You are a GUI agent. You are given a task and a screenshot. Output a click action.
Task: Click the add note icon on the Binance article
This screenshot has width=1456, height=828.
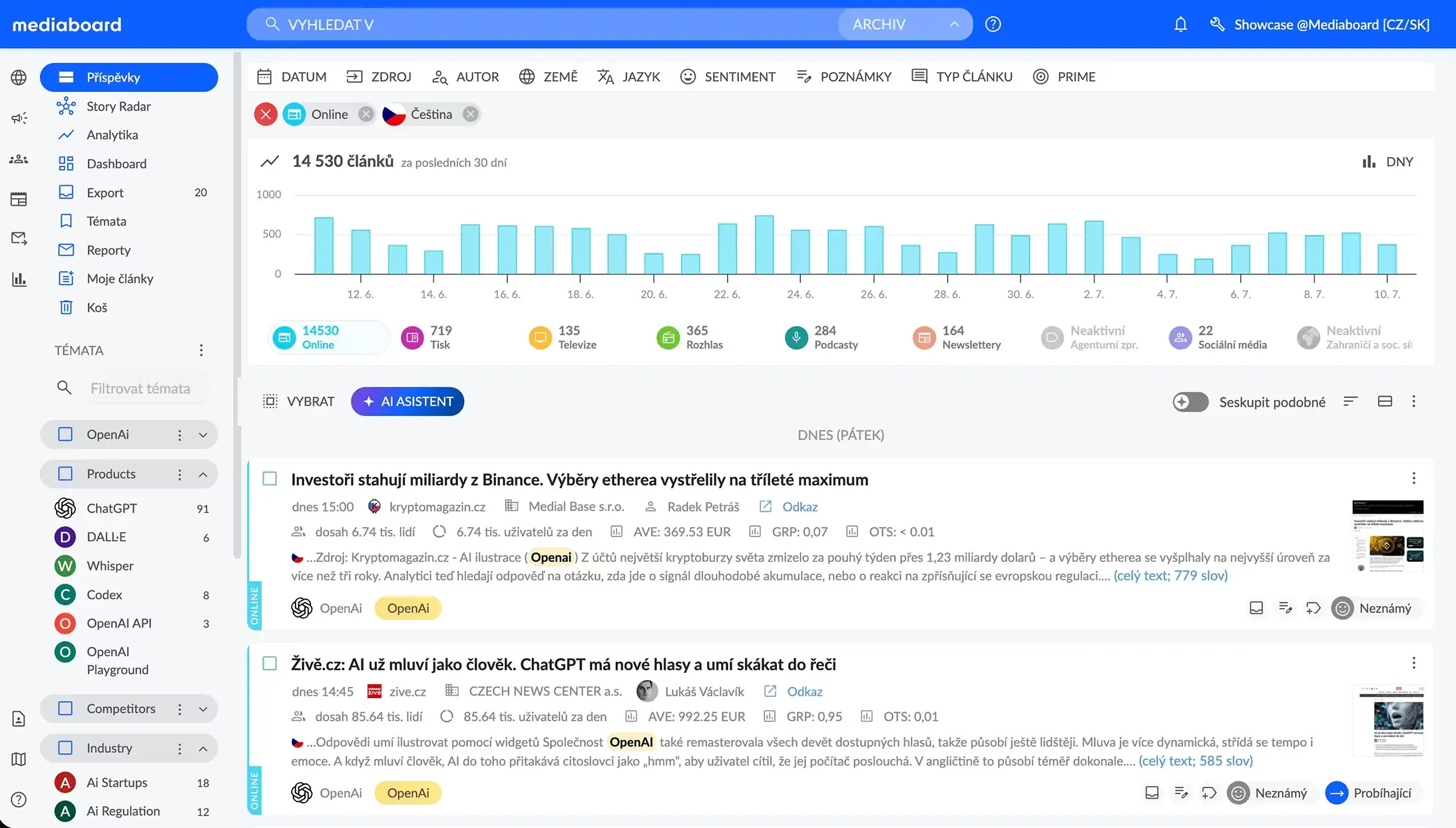1286,608
